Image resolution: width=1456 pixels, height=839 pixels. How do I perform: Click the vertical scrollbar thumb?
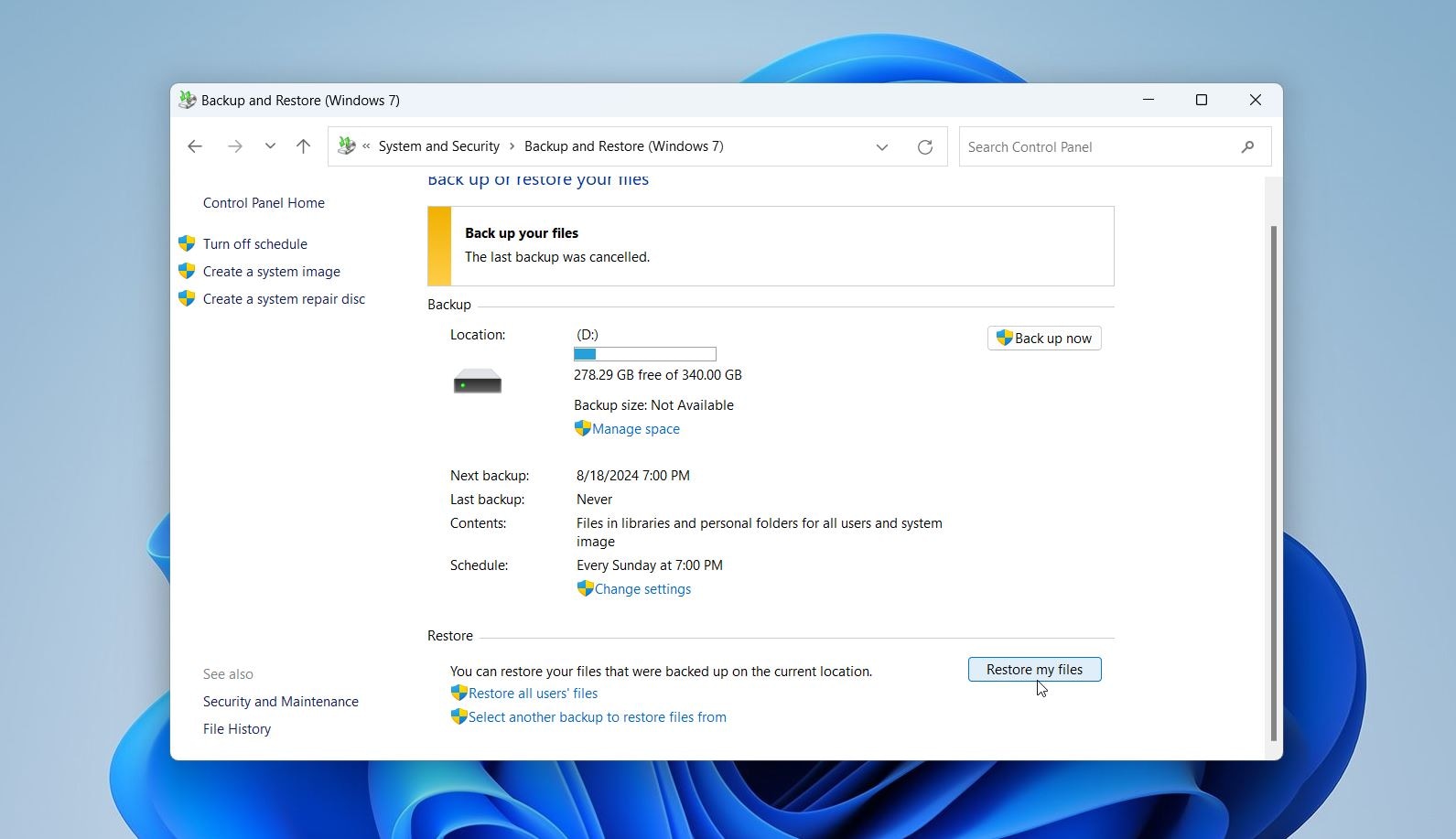click(x=1273, y=483)
